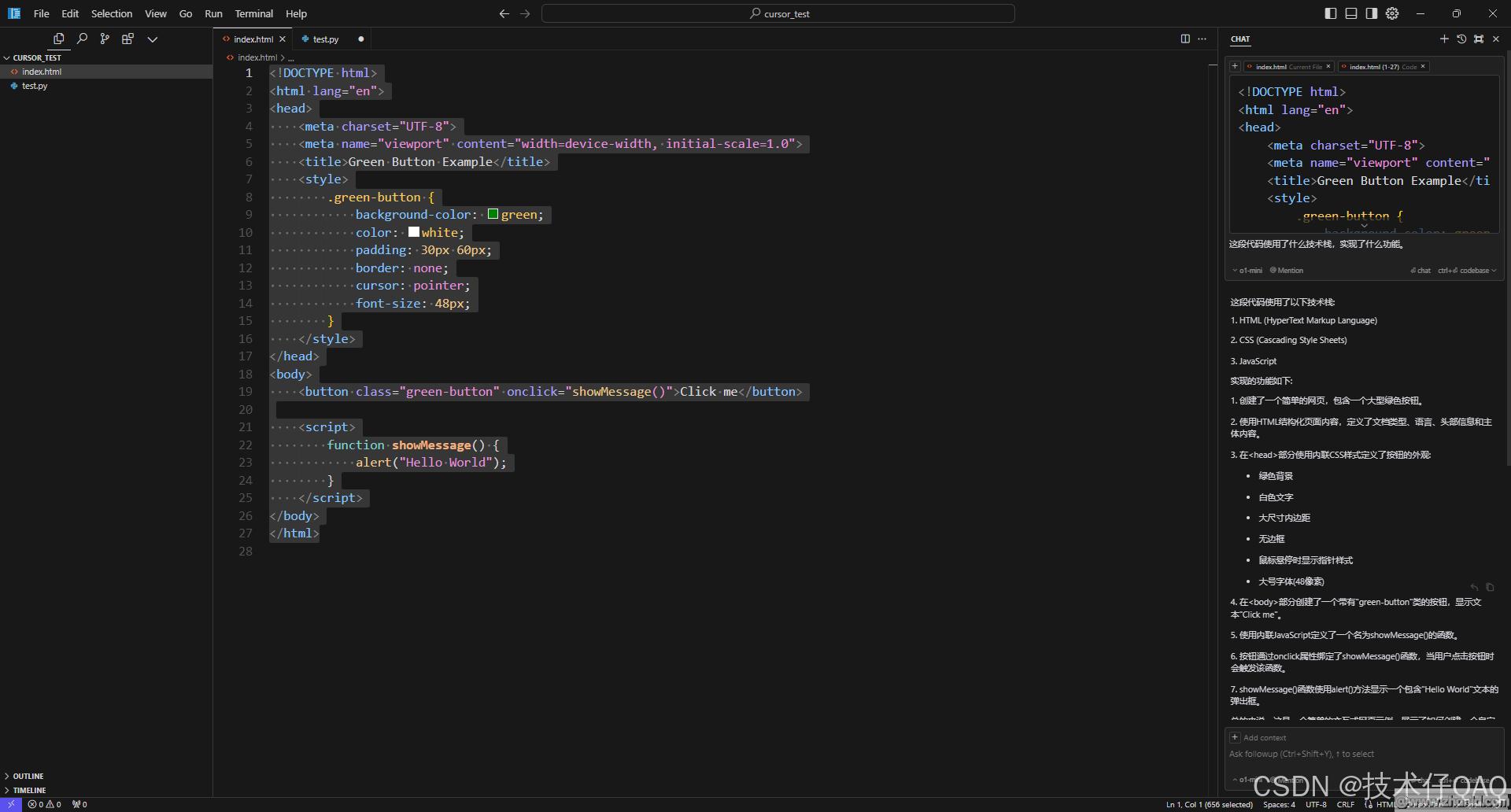
Task: Collapse the CURSOR_TEST folder tree
Action: 7,57
